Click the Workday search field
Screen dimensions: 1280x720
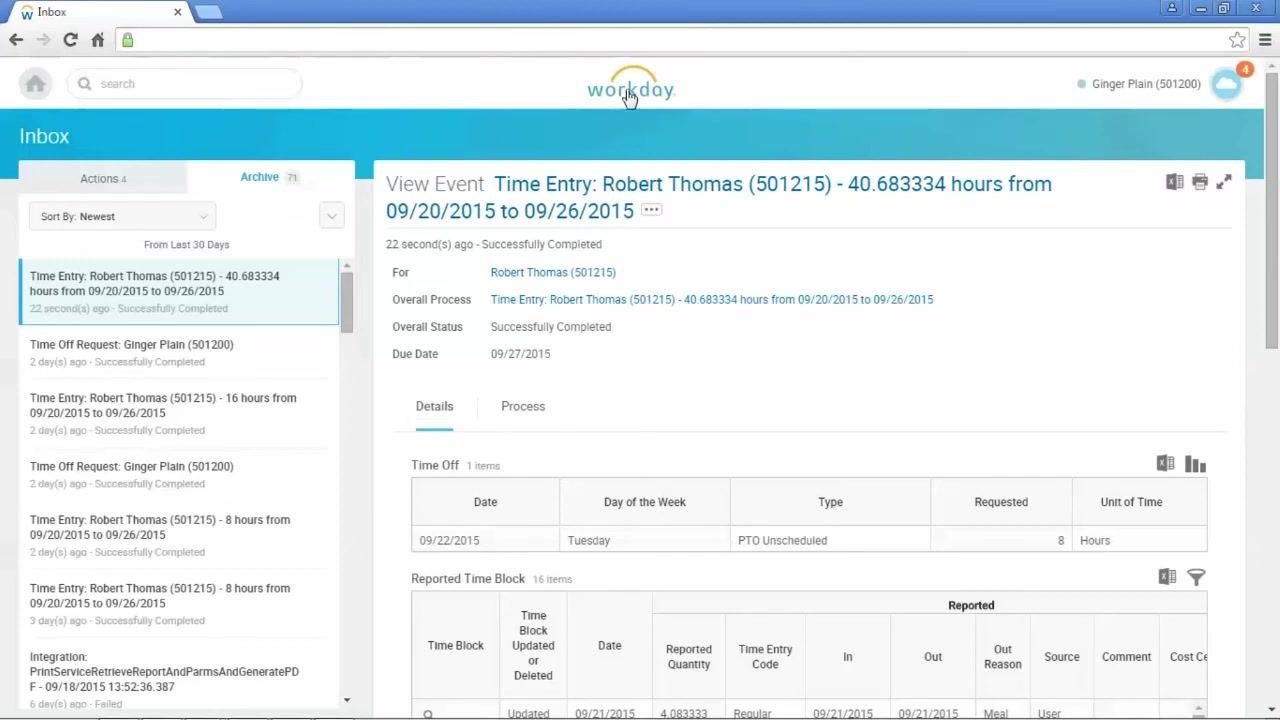point(184,84)
